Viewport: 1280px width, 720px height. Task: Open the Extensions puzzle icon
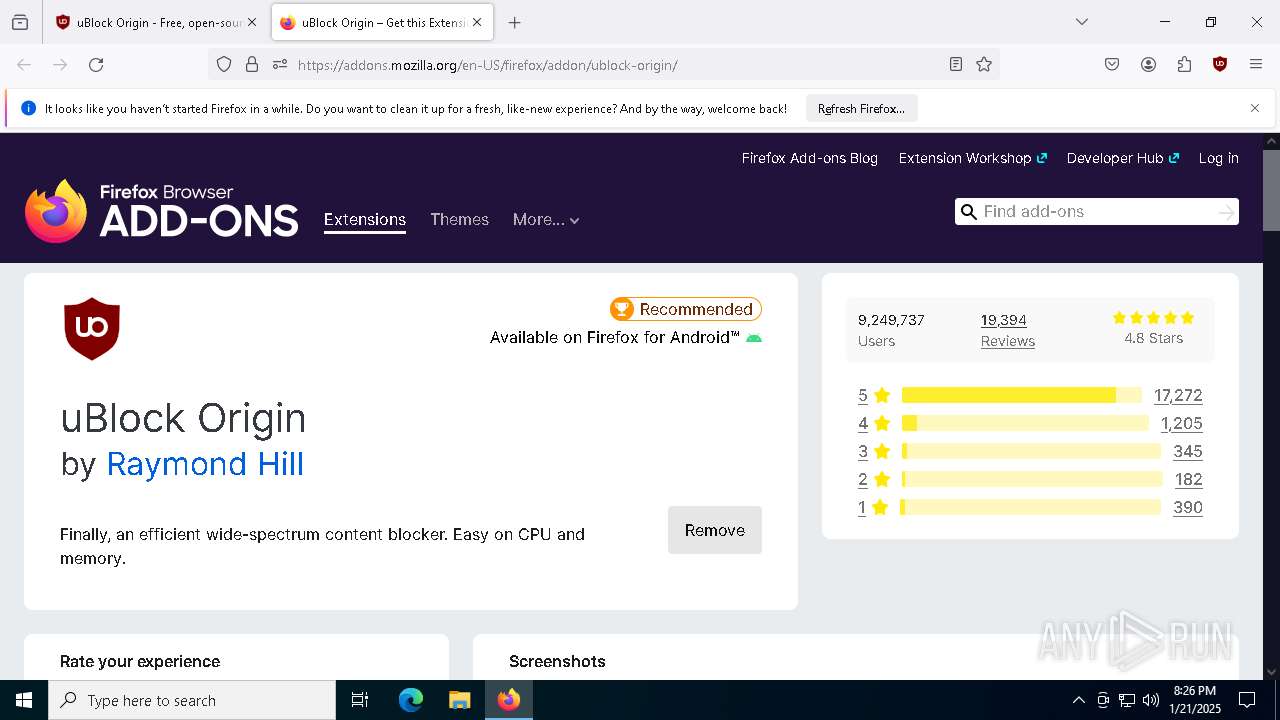coord(1184,65)
